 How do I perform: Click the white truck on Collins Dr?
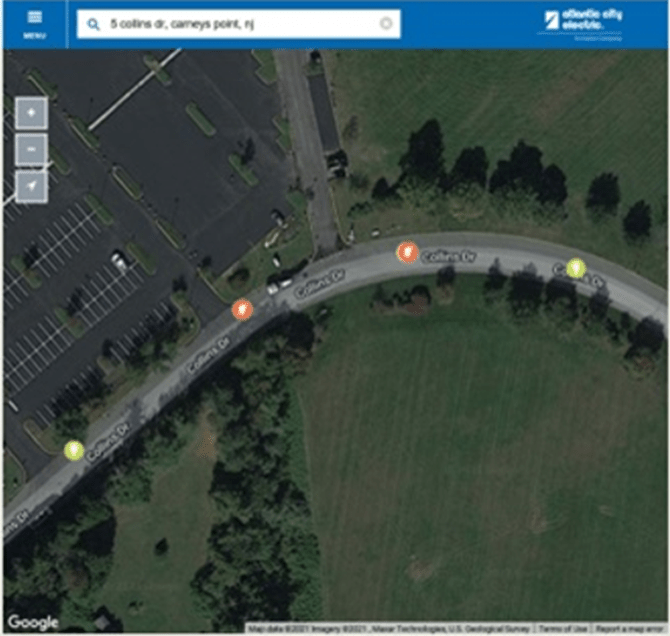click(279, 286)
